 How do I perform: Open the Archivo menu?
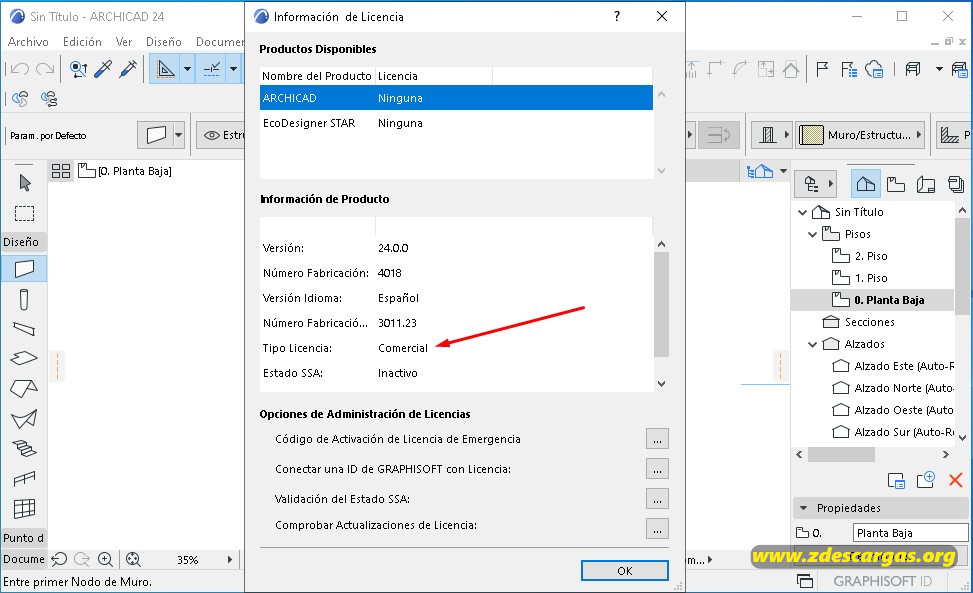tap(28, 42)
